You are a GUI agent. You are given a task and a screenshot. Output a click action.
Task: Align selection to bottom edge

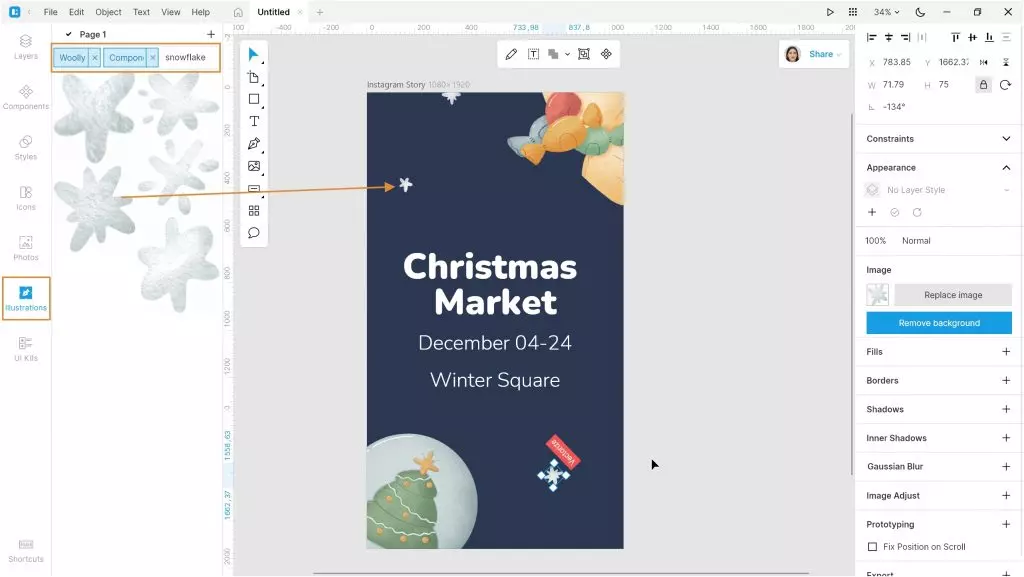(989, 37)
